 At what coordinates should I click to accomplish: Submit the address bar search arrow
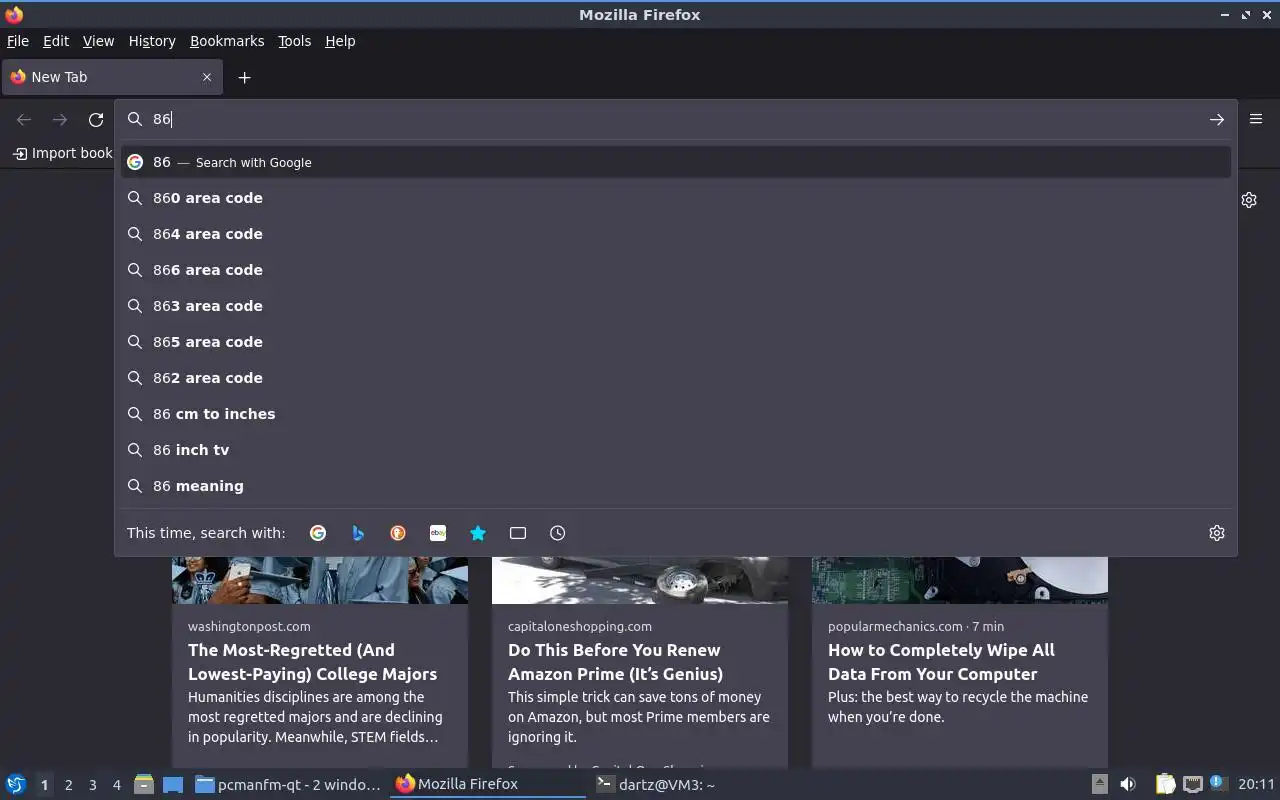pos(1216,119)
